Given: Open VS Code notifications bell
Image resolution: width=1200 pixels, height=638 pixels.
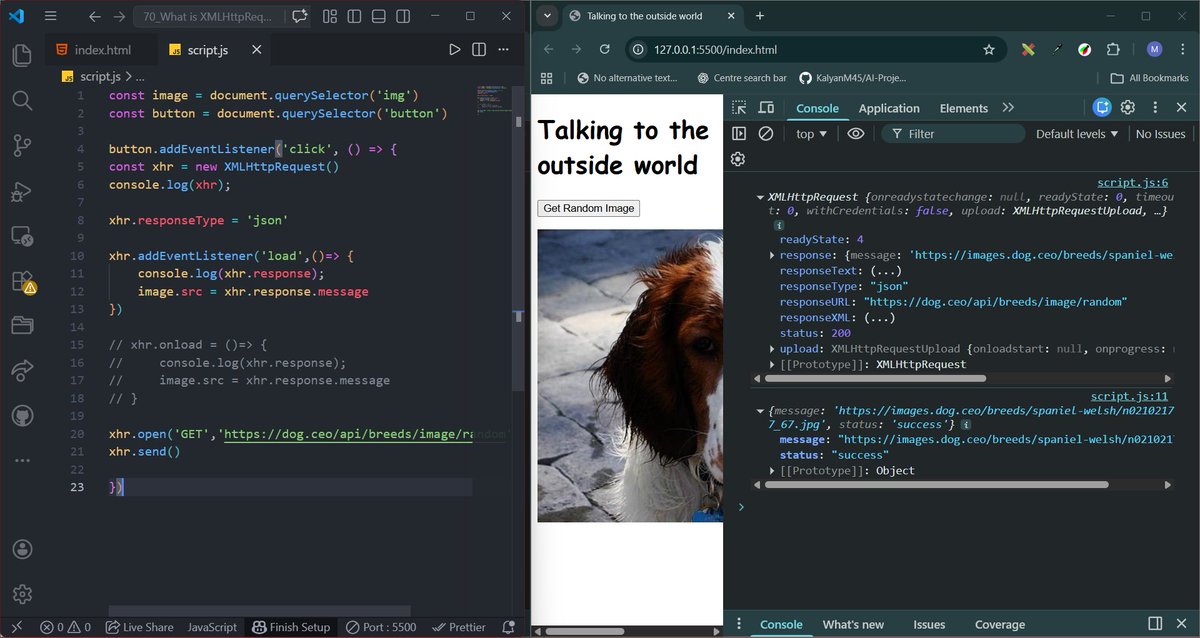Looking at the screenshot, I should tap(509, 627).
